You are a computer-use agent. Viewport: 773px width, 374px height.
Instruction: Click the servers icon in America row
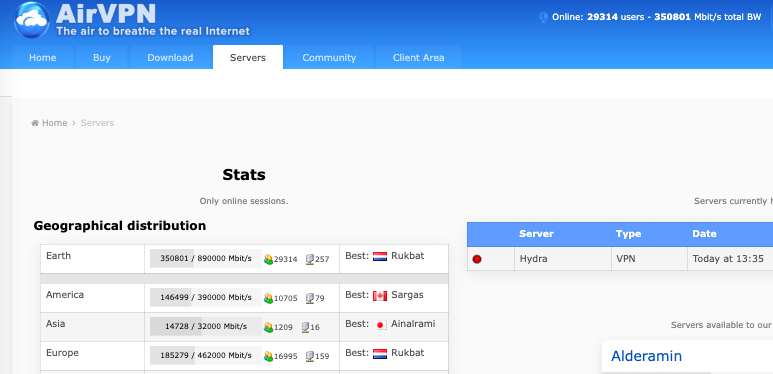tap(310, 298)
